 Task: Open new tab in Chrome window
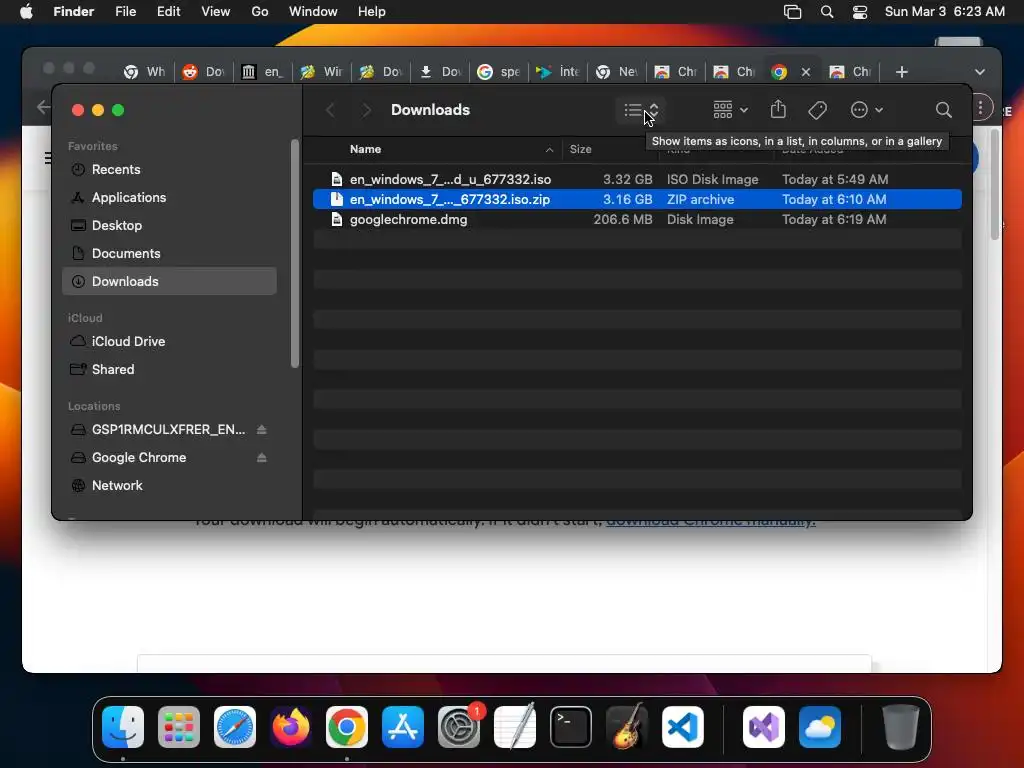tap(901, 72)
